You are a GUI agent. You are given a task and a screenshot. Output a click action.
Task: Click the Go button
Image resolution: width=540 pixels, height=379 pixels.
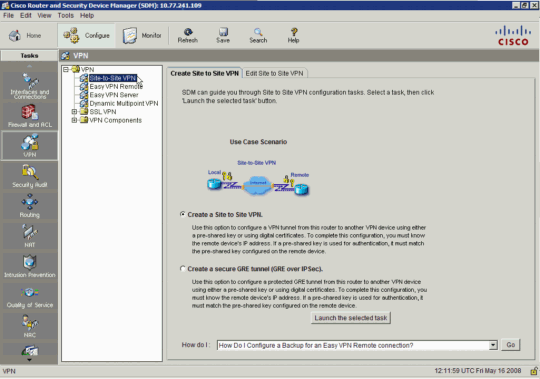tap(511, 345)
